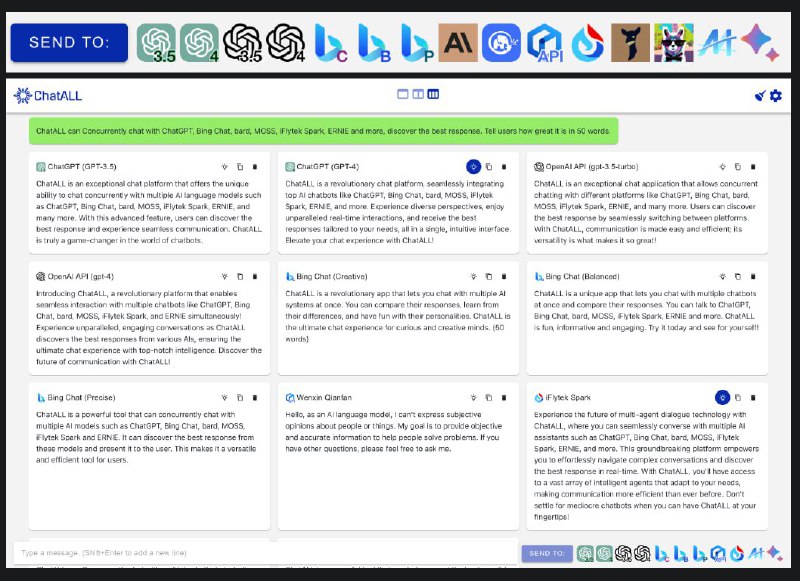This screenshot has width=800, height=581.
Task: Highlight the Bing Chat (Balanced) response
Action: click(722, 276)
